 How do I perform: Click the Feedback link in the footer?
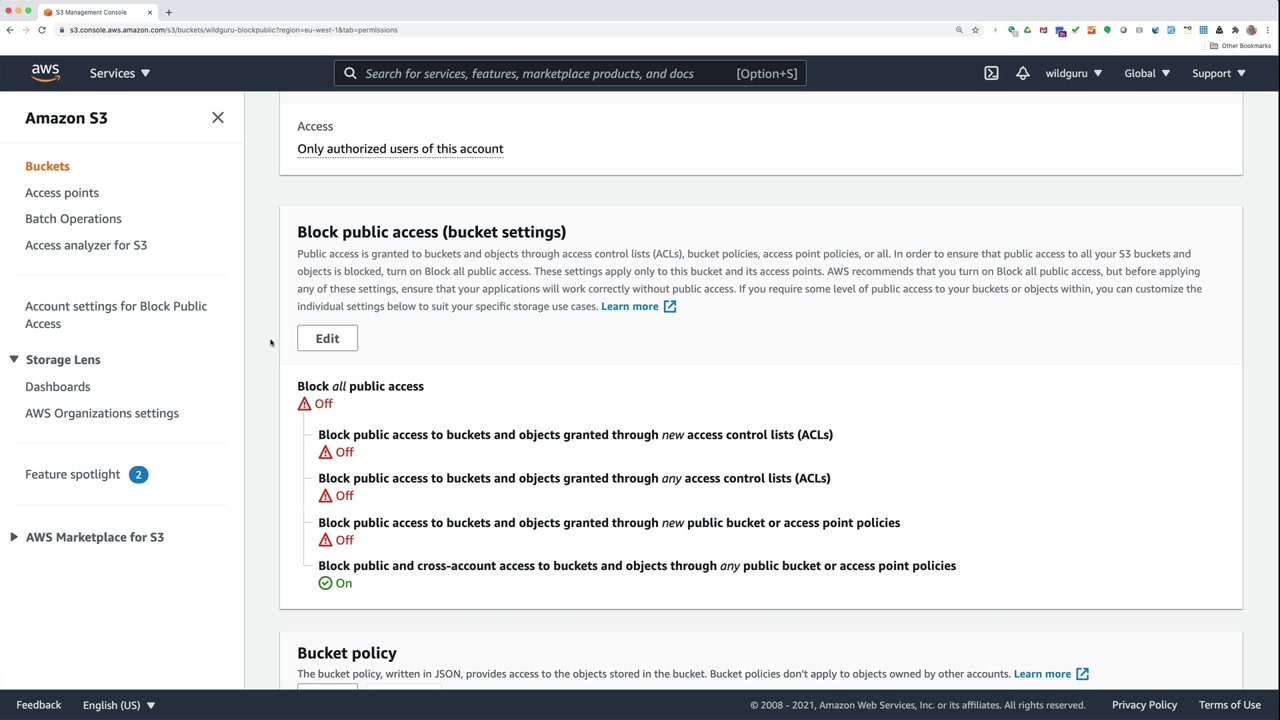(x=39, y=705)
